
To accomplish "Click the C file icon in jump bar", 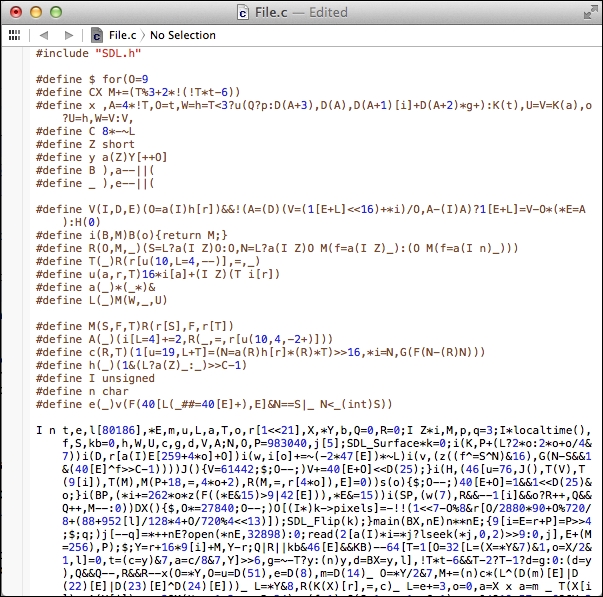I will click(97, 35).
